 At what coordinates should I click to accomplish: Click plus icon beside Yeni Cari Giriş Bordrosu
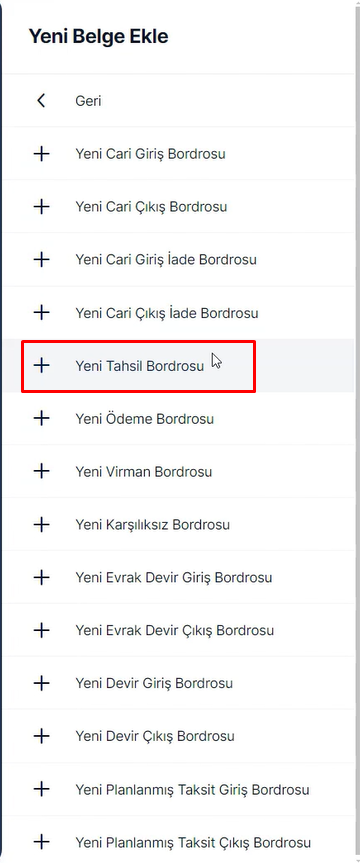(x=41, y=154)
